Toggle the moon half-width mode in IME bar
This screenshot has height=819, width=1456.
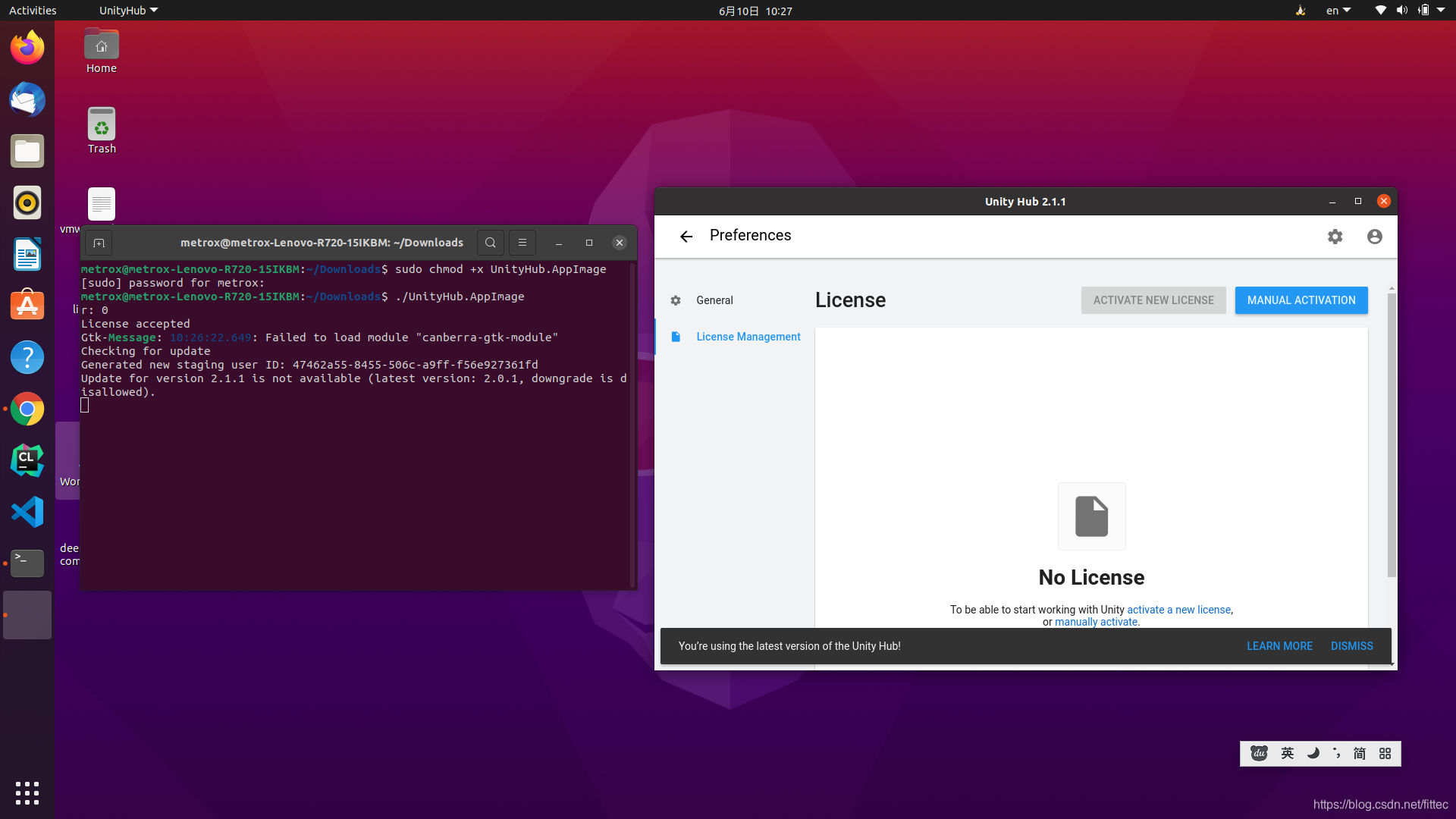pos(1313,753)
